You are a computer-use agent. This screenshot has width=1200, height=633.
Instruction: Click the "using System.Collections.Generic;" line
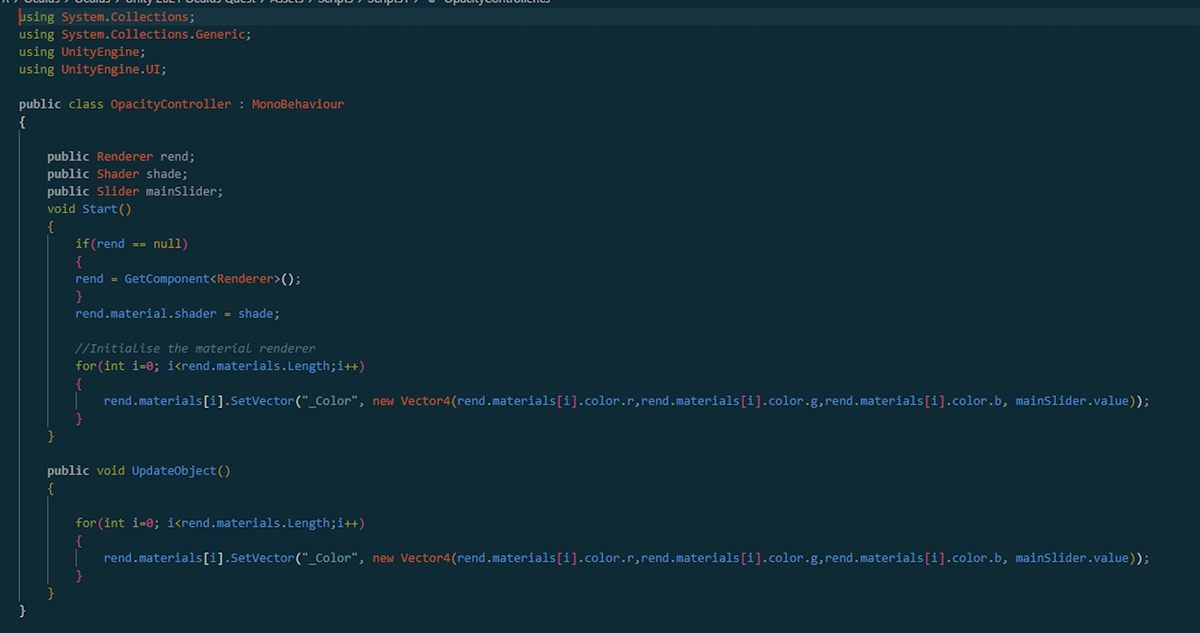135,34
